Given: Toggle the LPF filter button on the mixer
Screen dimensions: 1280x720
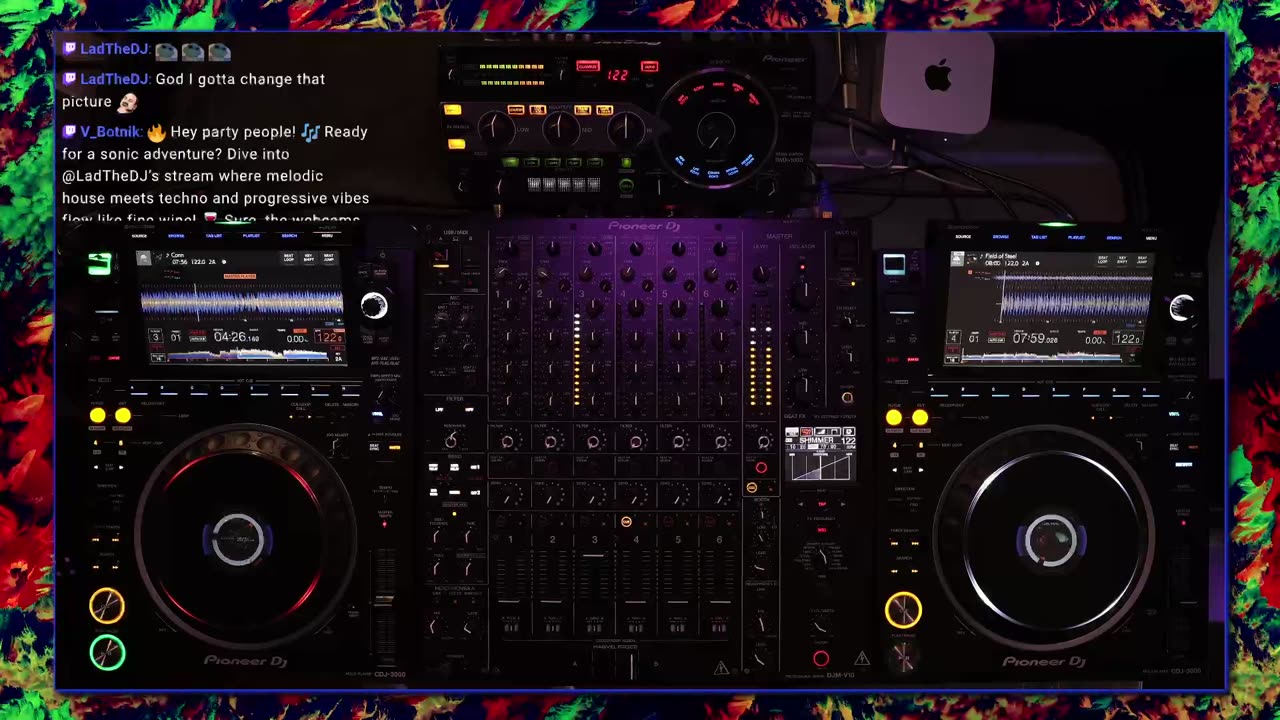Looking at the screenshot, I should click(x=439, y=410).
